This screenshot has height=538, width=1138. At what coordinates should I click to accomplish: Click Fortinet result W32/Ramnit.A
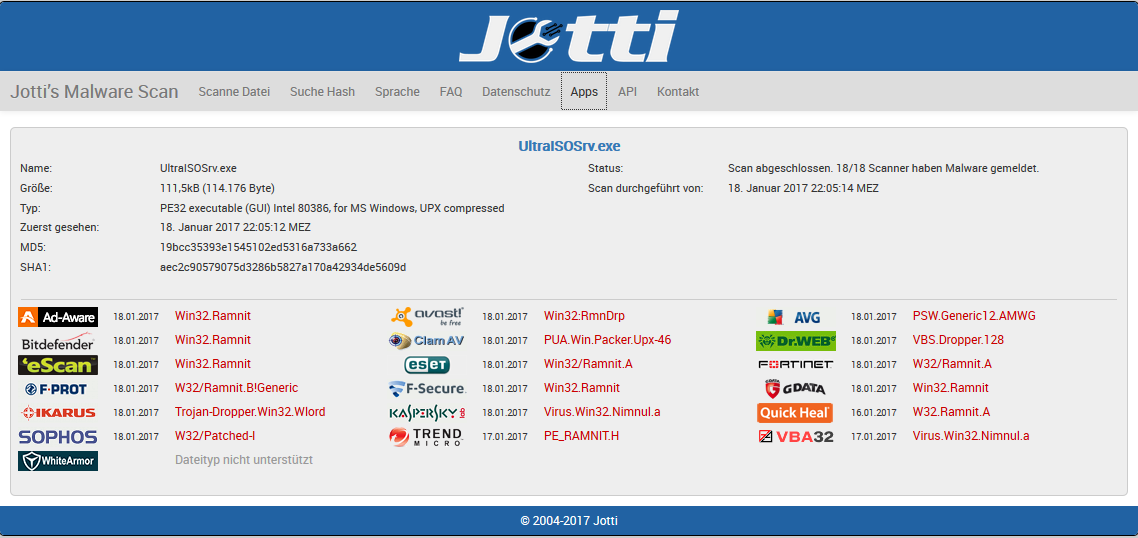(952, 364)
